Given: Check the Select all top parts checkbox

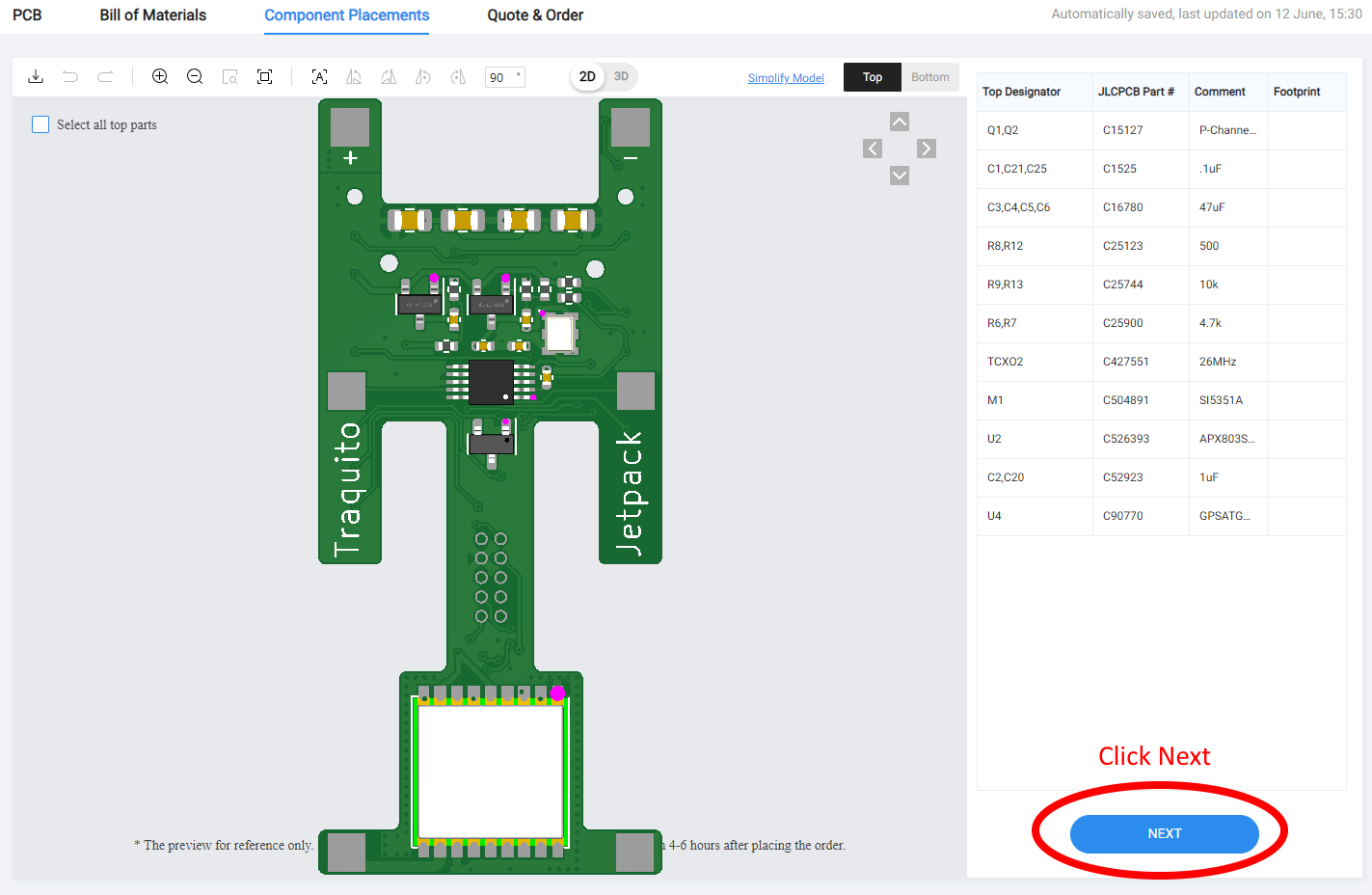Looking at the screenshot, I should tap(40, 124).
